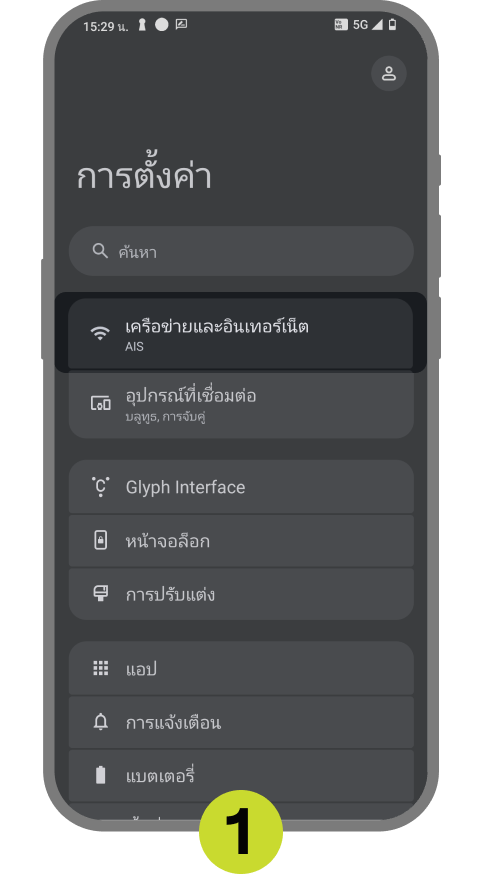Open แบตเตอรี่ settings entry
The image size is (482, 875).
tap(241, 776)
